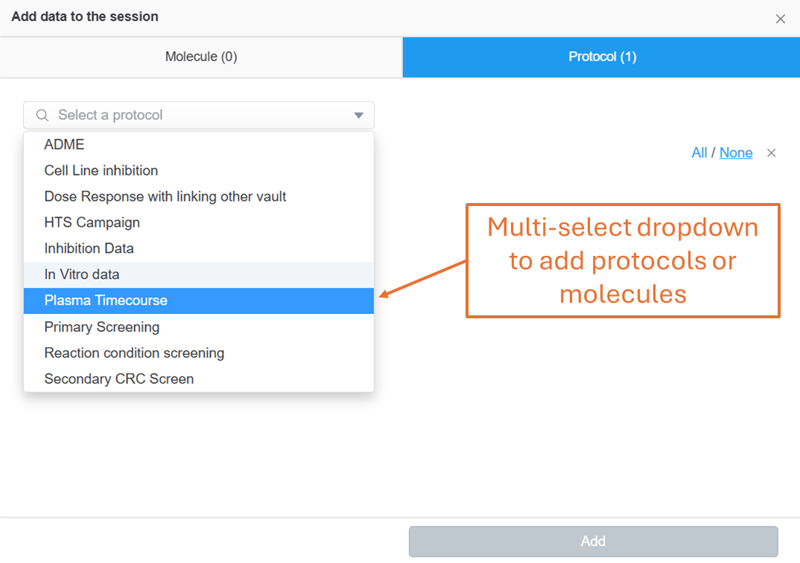Click the All link
The height and width of the screenshot is (563, 800).
[x=699, y=153]
